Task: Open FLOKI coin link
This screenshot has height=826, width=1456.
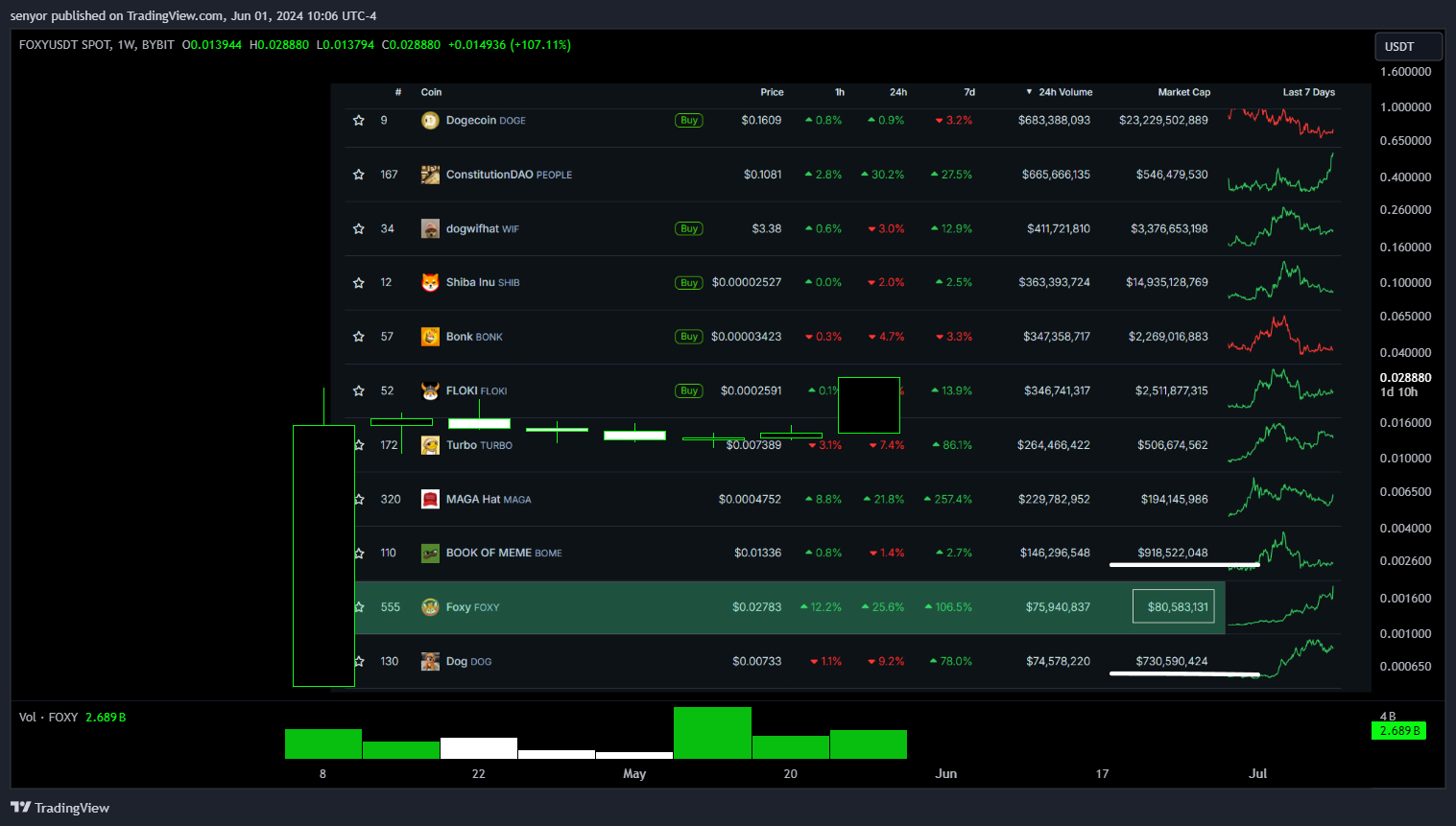Action: click(476, 391)
